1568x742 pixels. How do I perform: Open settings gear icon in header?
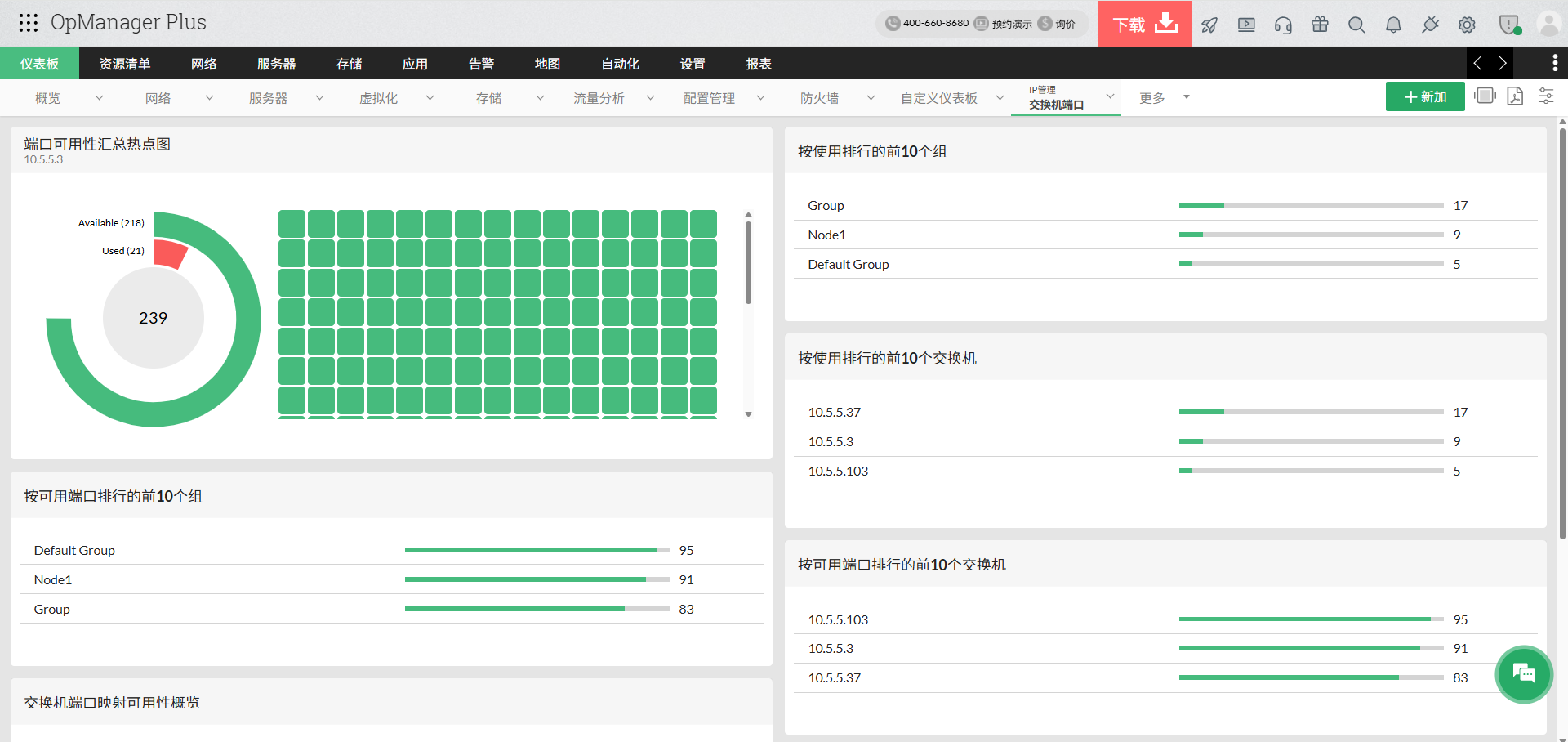tap(1467, 25)
